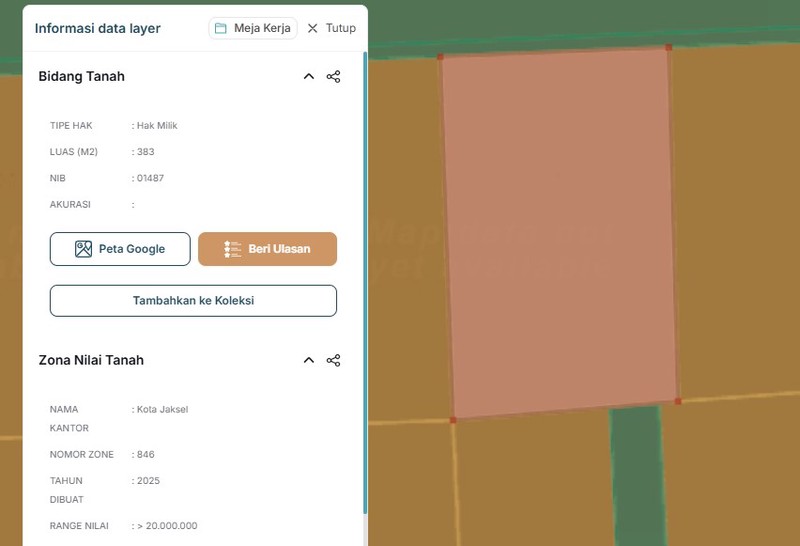Screen dimensions: 800x546
Task: Open the Meja Kerja workspace
Action: (x=253, y=28)
